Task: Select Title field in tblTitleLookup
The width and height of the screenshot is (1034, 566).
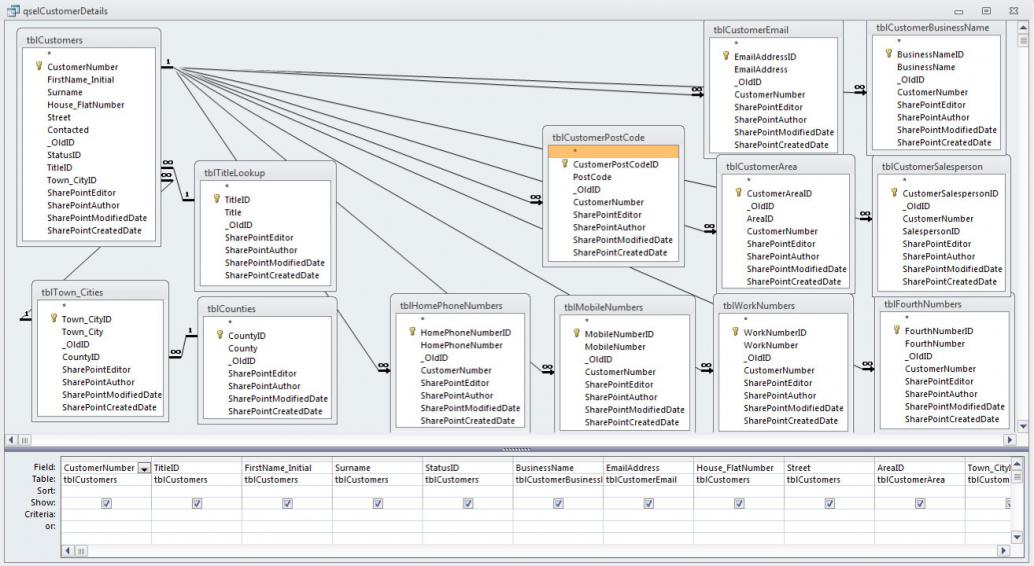Action: pyautogui.click(x=233, y=212)
